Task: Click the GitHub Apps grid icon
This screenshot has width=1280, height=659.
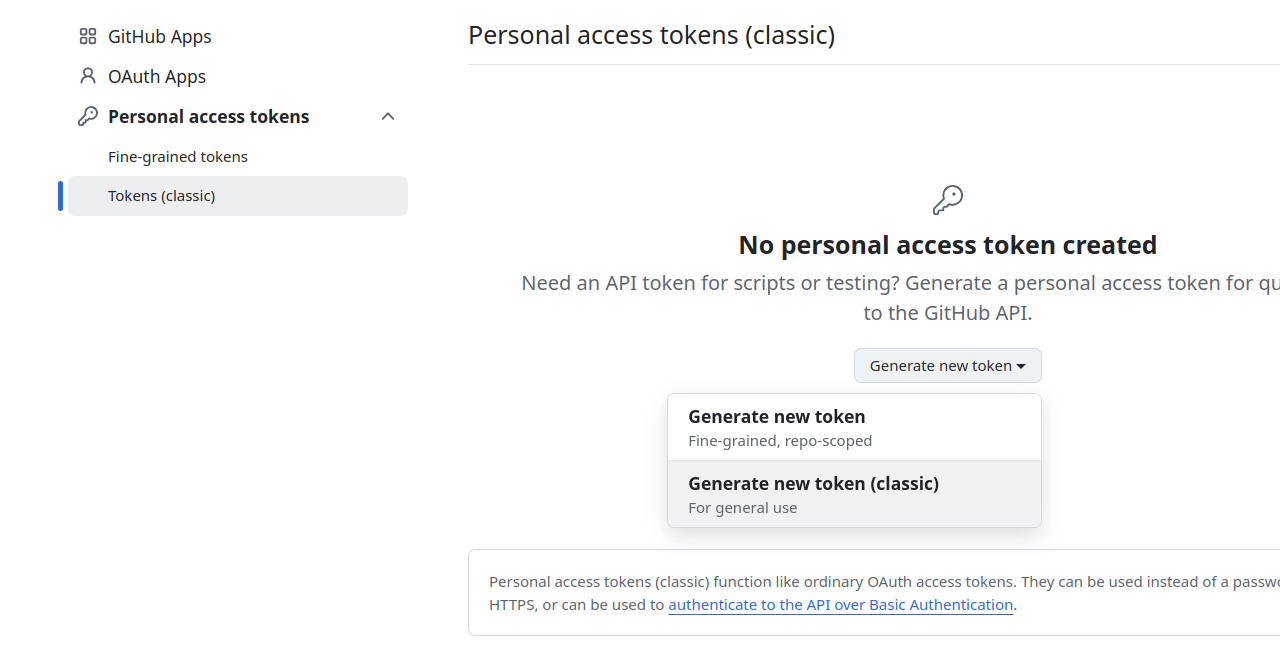Action: coord(88,37)
